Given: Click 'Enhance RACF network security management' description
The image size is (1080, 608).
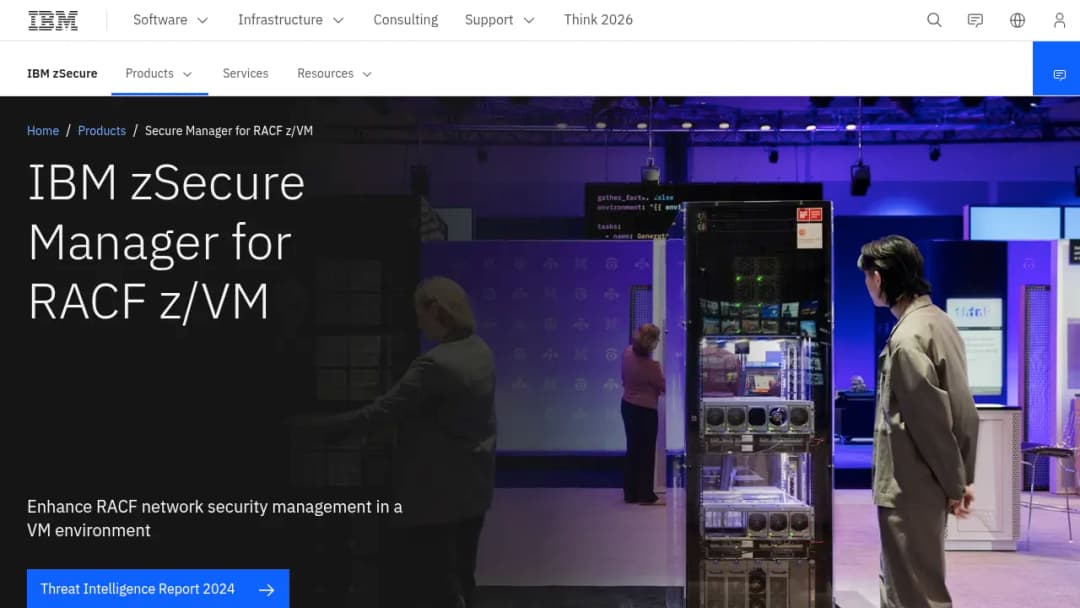Looking at the screenshot, I should [x=215, y=518].
